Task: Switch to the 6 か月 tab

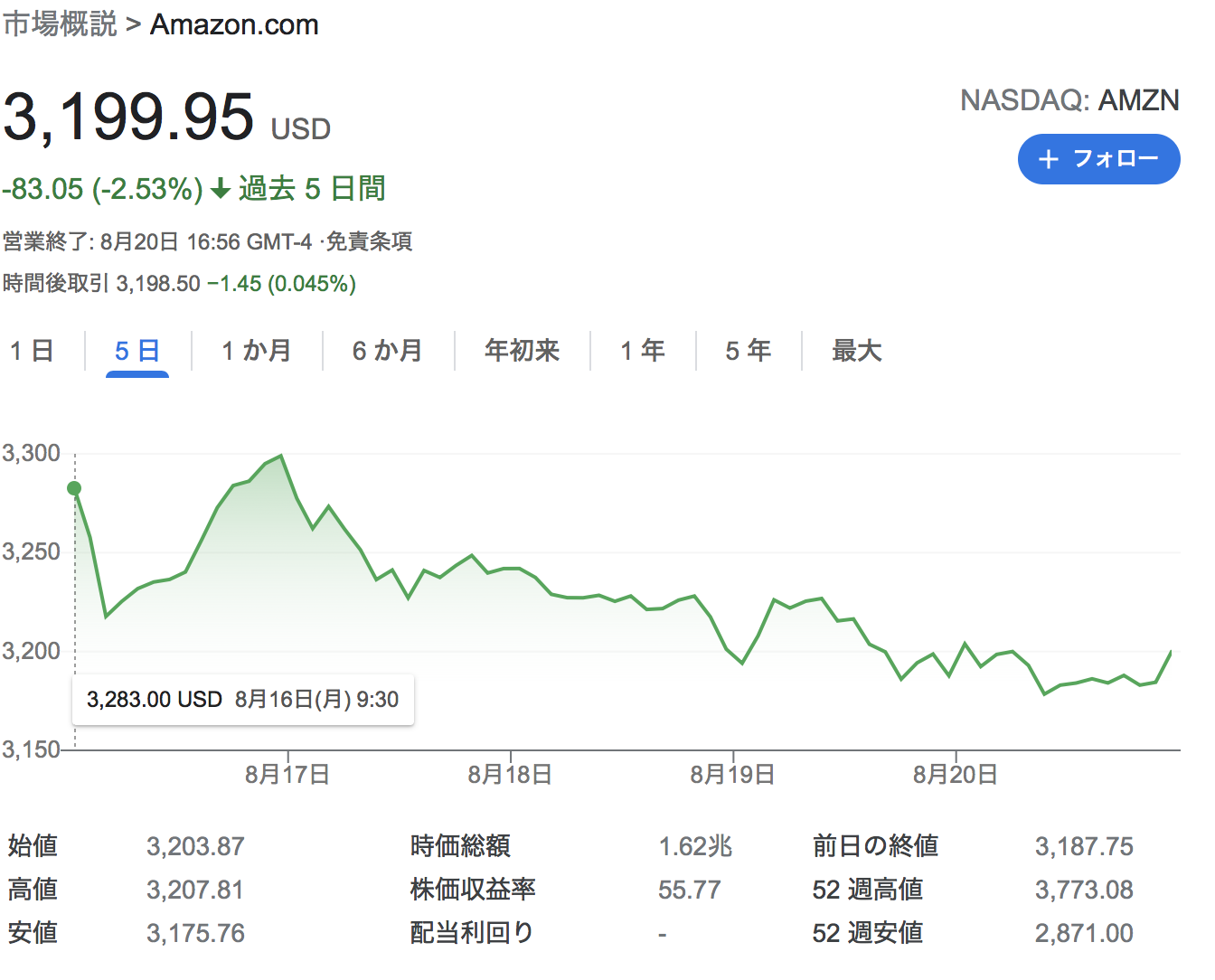Action: 388,351
